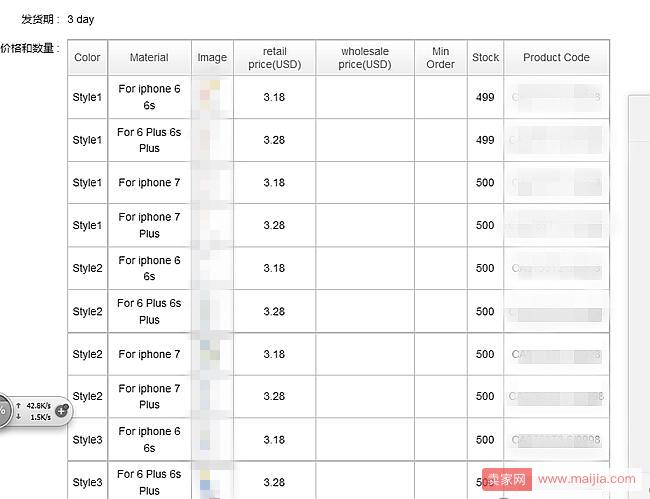Click product image for Style3 iPhone 6 6s
Screen dimensions: 650x499
coord(211,440)
